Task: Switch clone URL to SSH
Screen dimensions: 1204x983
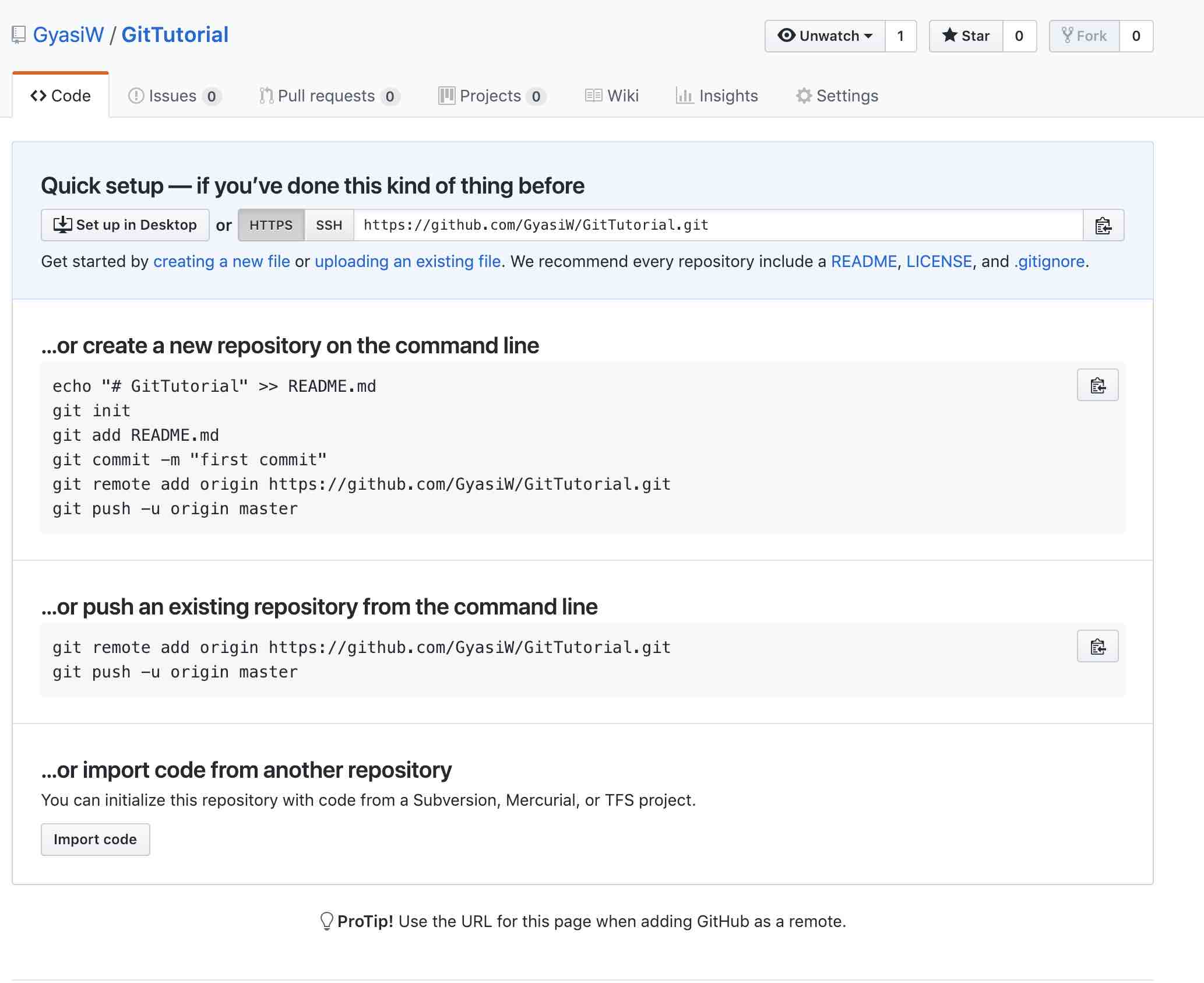Action: point(329,225)
